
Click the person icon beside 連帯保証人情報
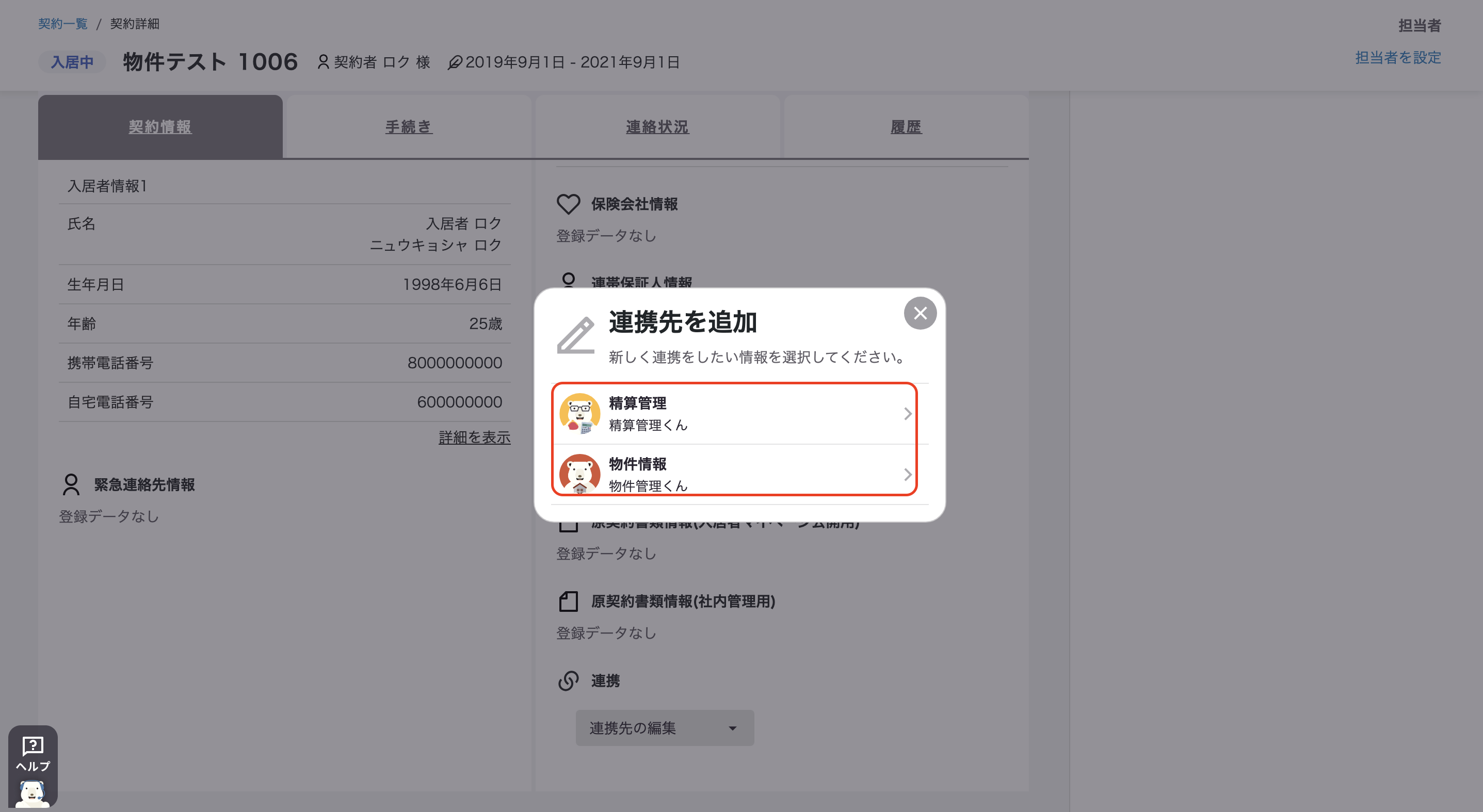568,280
